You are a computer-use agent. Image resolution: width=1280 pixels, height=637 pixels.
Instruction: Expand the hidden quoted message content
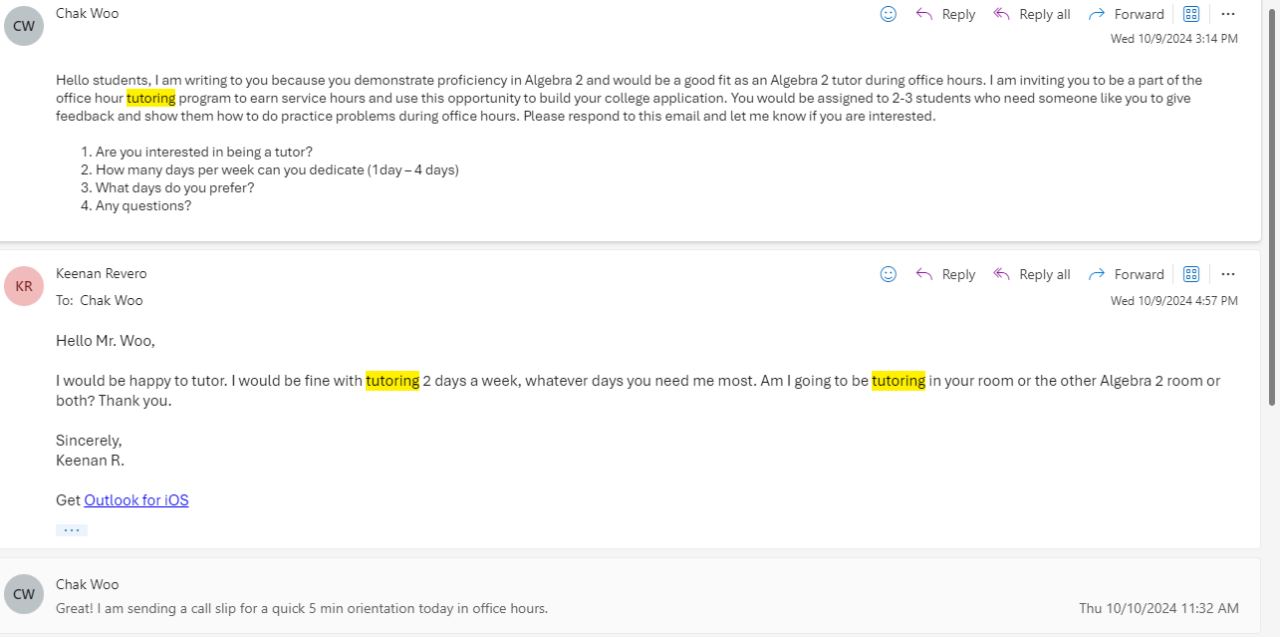pos(71,530)
